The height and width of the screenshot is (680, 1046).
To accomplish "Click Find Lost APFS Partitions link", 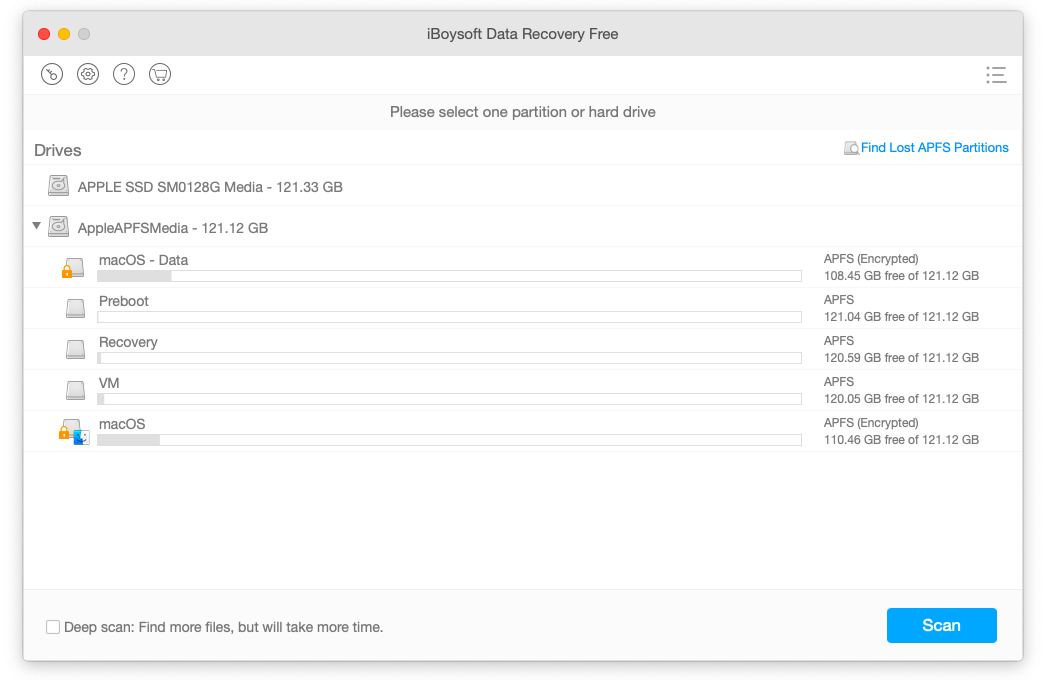I will 934,148.
